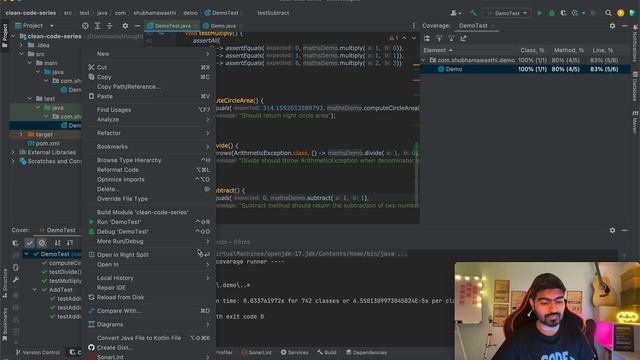Toggle Show Passed tests checkmark button

click(29, 243)
